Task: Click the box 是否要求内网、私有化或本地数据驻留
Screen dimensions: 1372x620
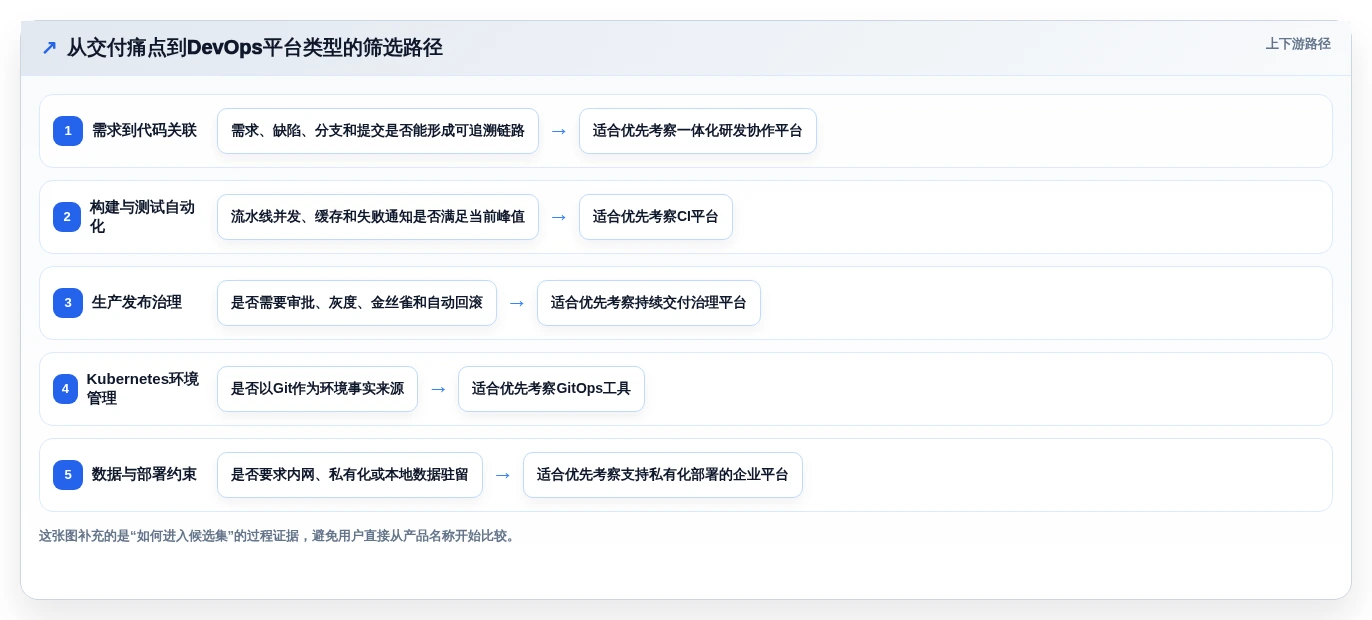Action: point(350,475)
